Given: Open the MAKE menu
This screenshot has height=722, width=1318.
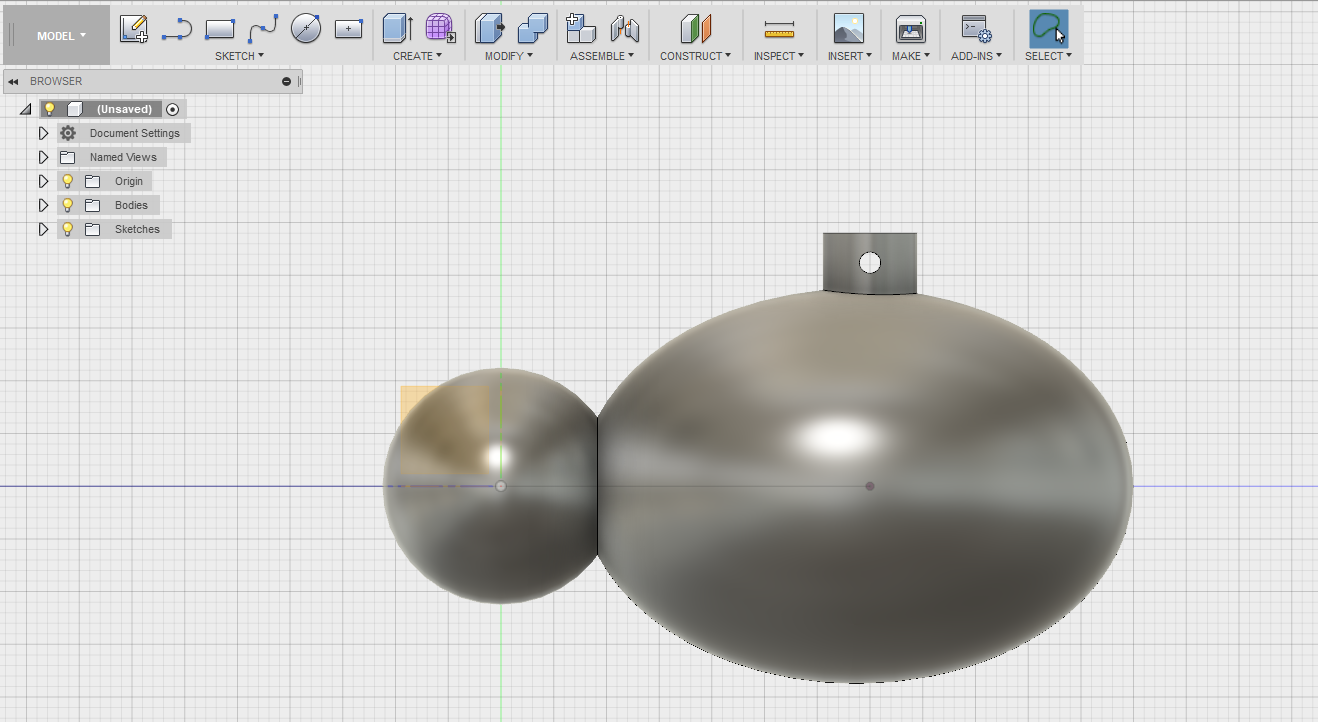Looking at the screenshot, I should pos(911,56).
